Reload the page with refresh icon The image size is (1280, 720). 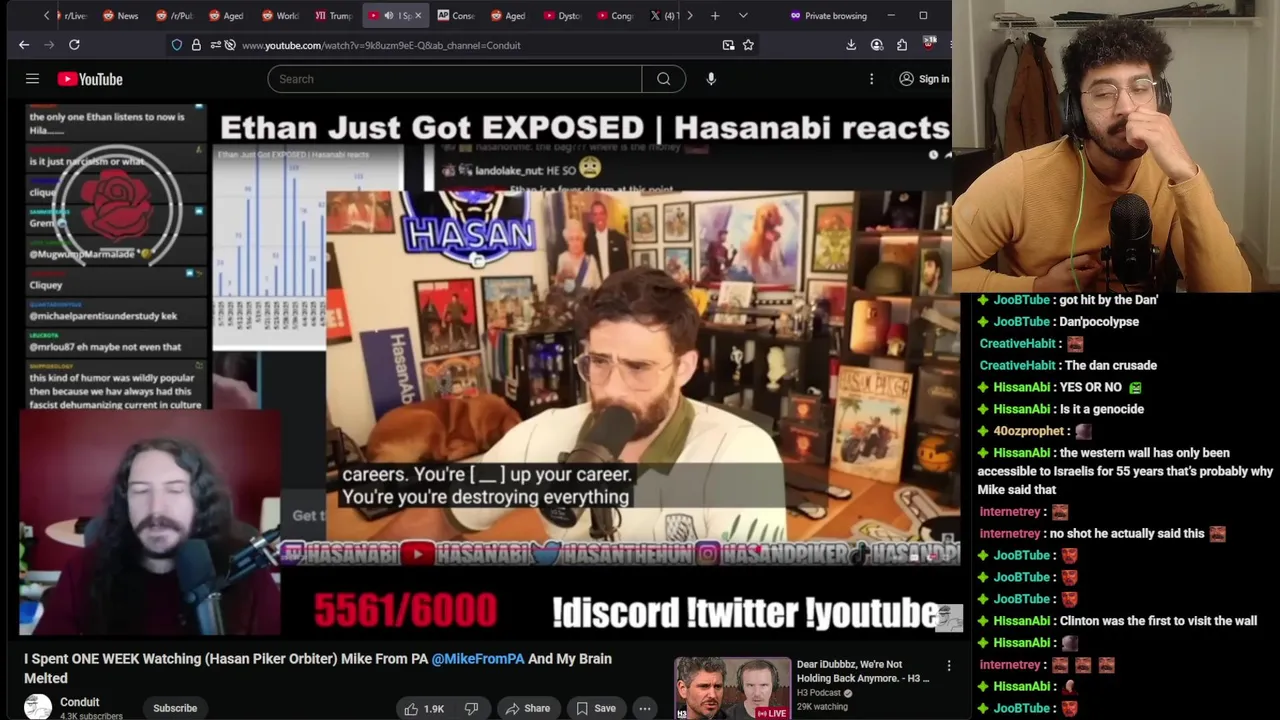coord(74,45)
